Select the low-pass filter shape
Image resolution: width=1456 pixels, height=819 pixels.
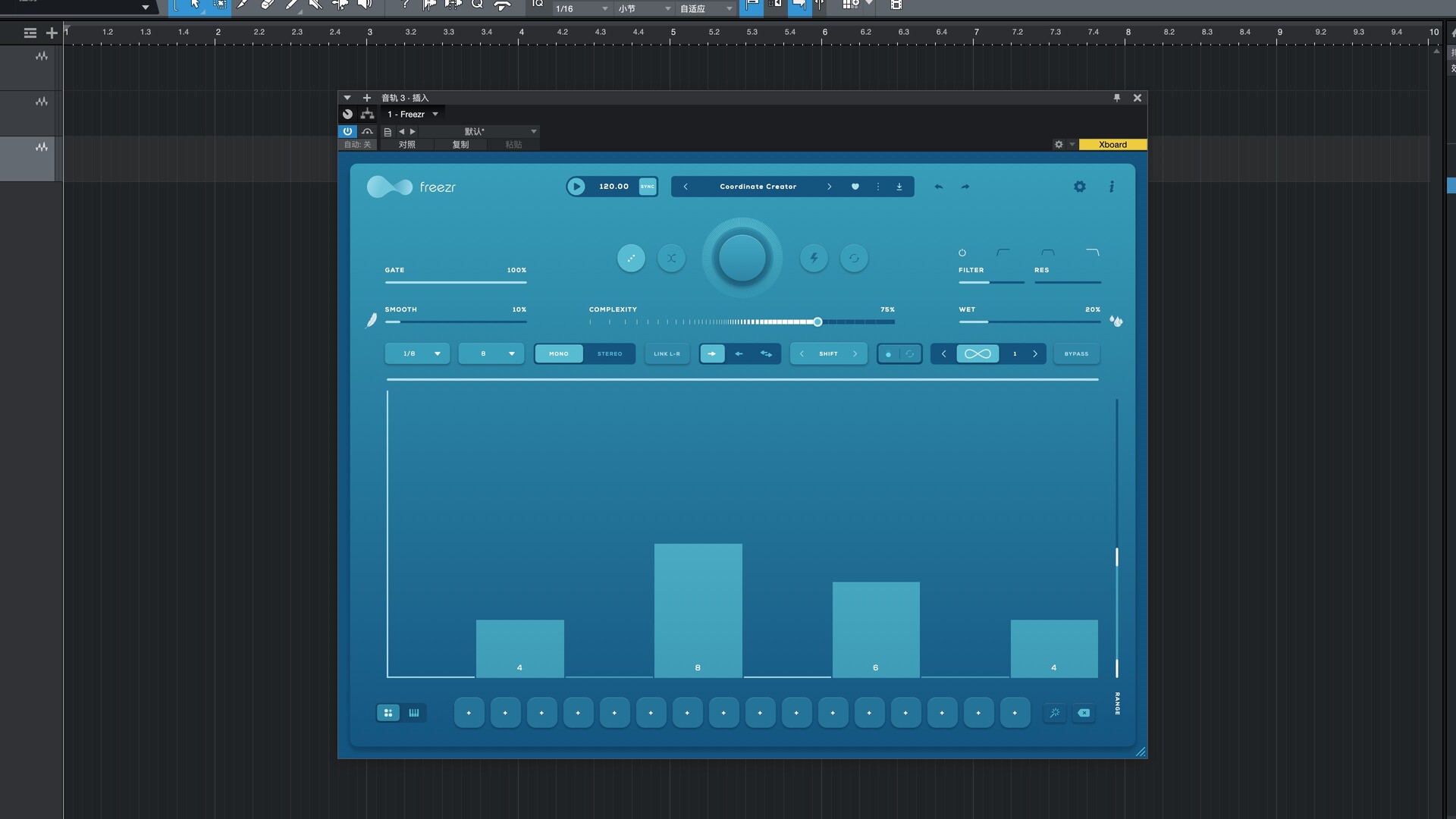pos(1092,253)
